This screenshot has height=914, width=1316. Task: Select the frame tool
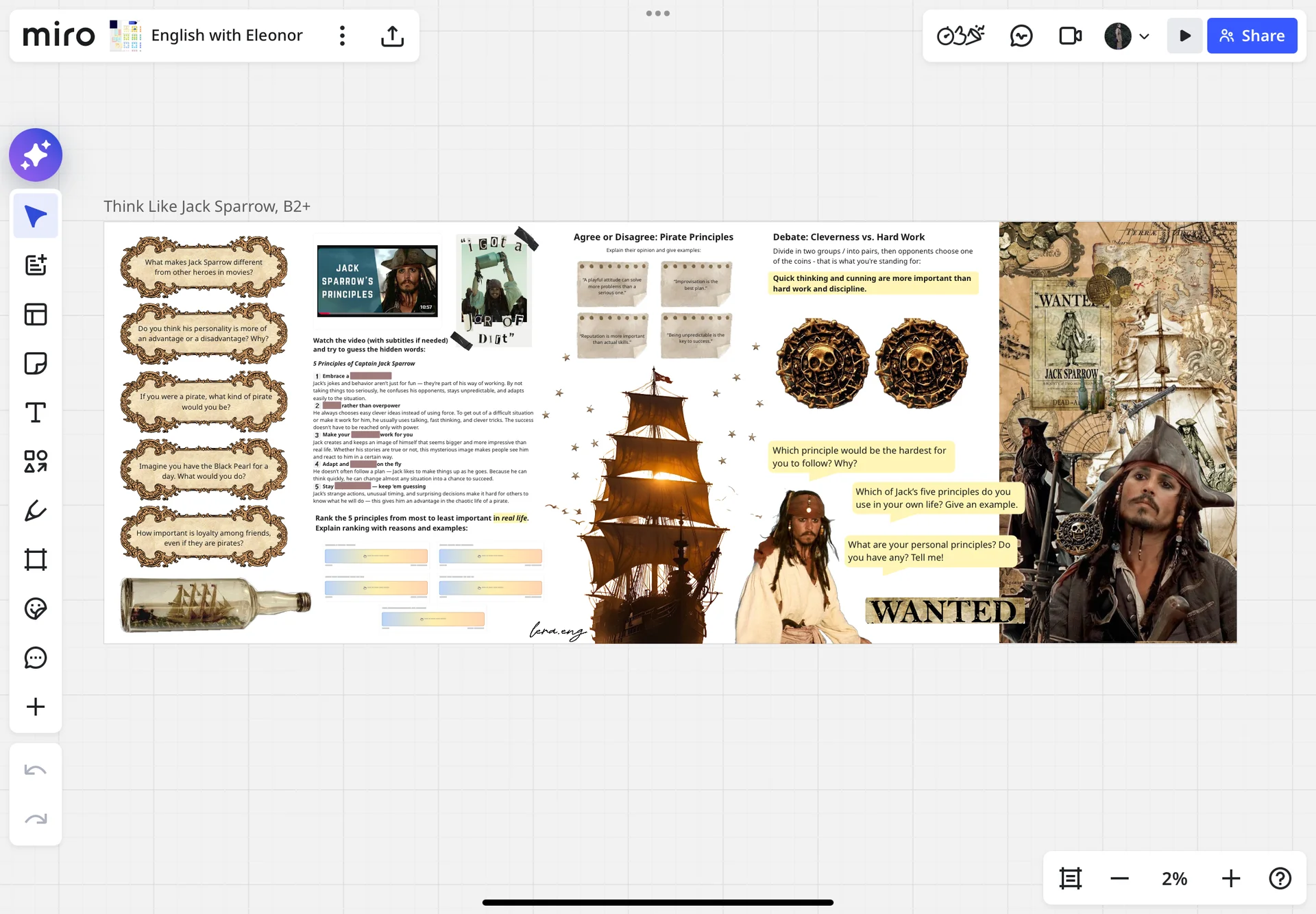36,560
